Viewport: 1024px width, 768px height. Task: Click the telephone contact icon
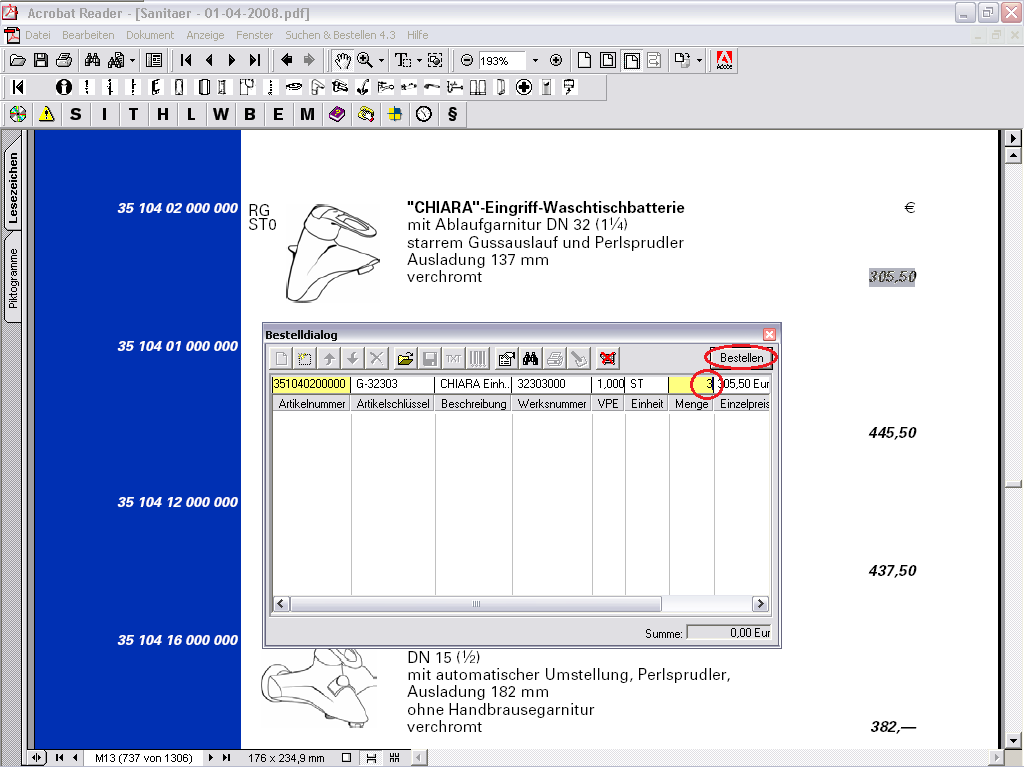366,114
